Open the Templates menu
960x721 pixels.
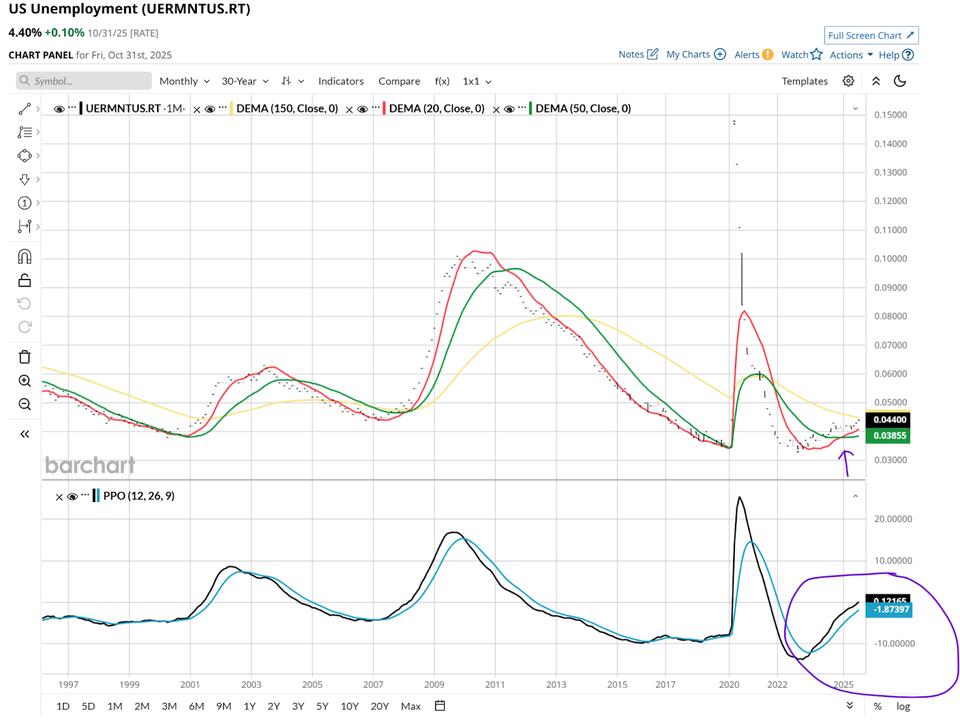click(804, 81)
